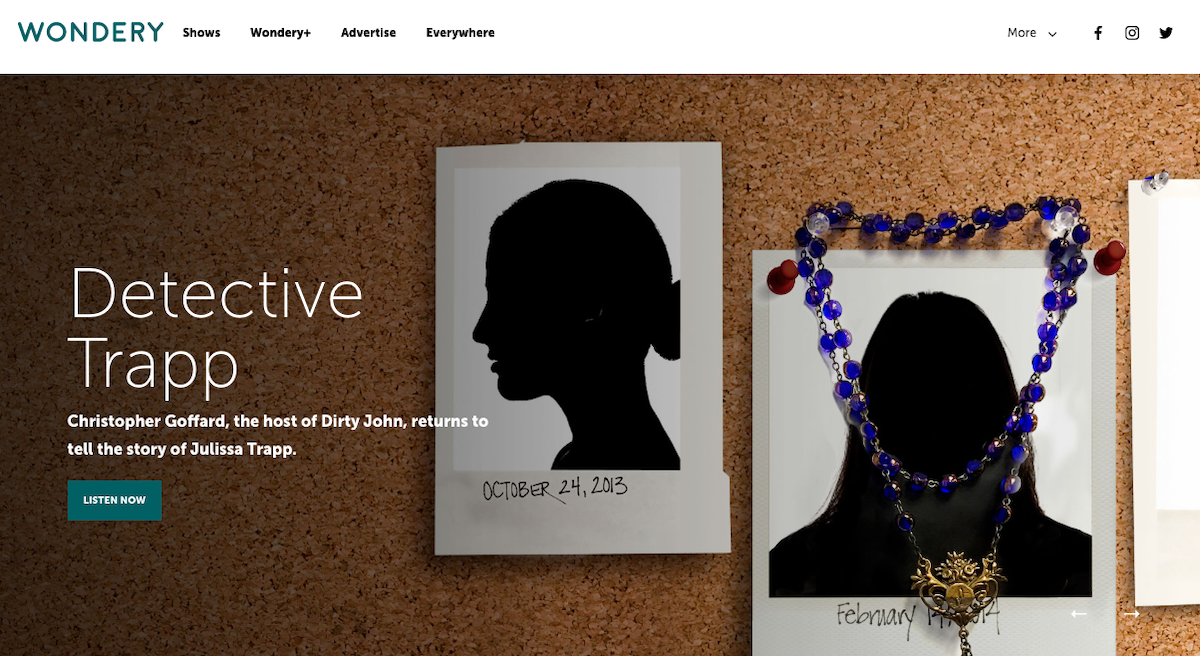1200x656 pixels.
Task: Open Wondery's Facebook page icon
Action: [x=1098, y=33]
